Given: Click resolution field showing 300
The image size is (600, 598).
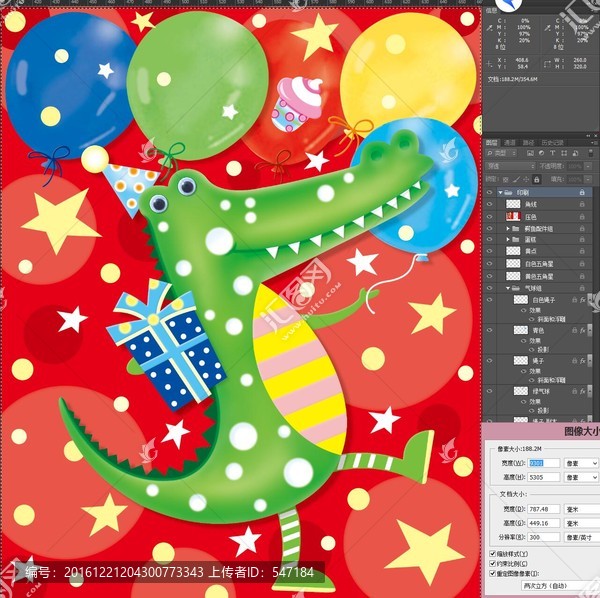Looking at the screenshot, I should point(544,538).
